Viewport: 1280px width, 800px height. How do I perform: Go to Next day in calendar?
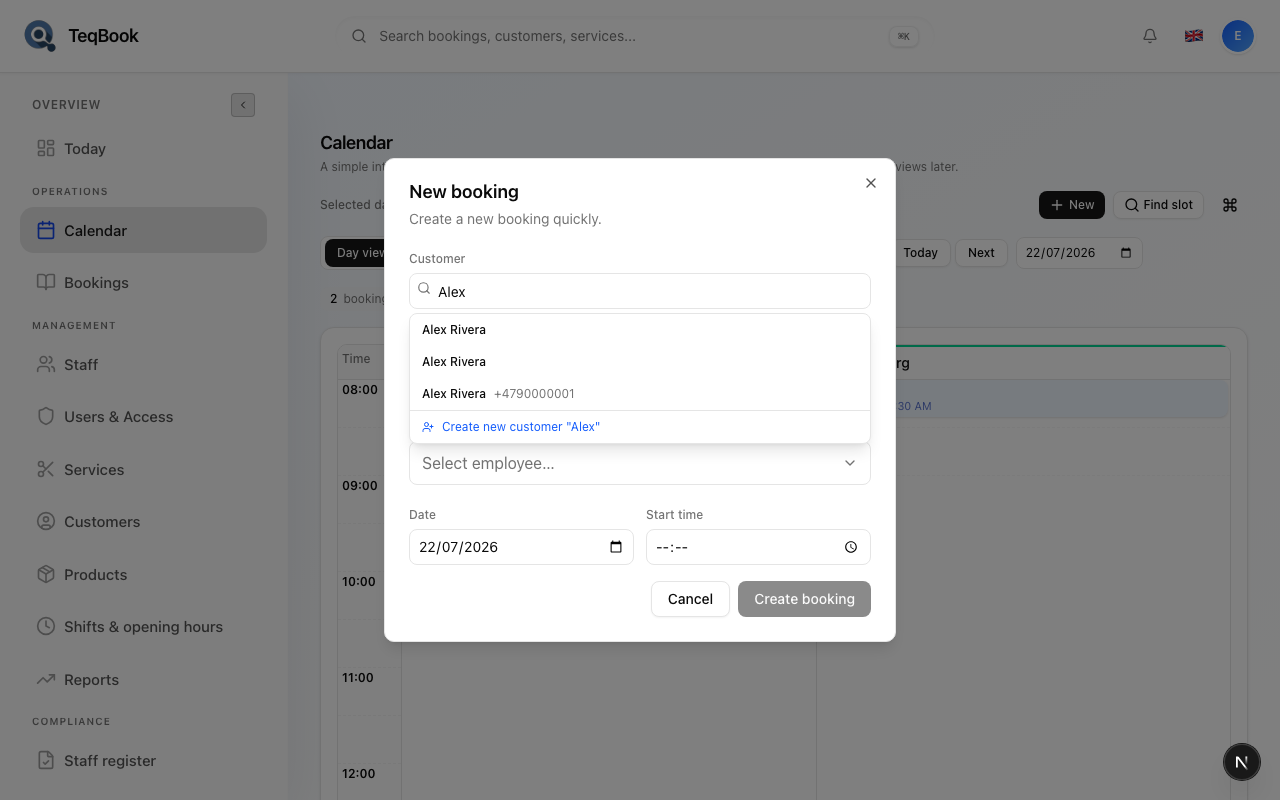(x=981, y=253)
